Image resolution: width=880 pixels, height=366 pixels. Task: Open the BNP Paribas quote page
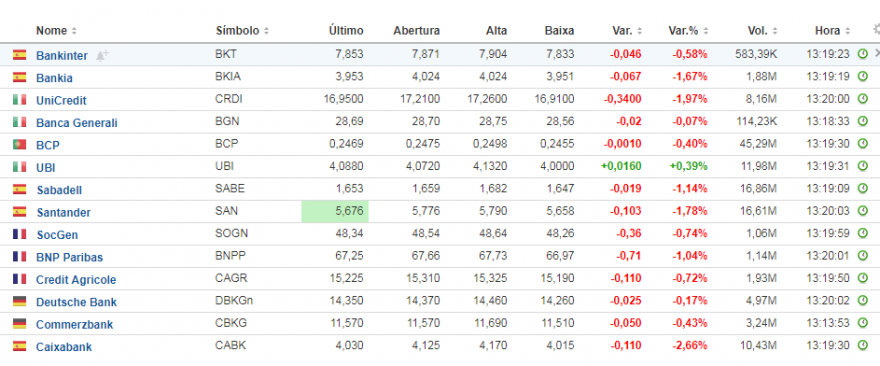point(70,257)
